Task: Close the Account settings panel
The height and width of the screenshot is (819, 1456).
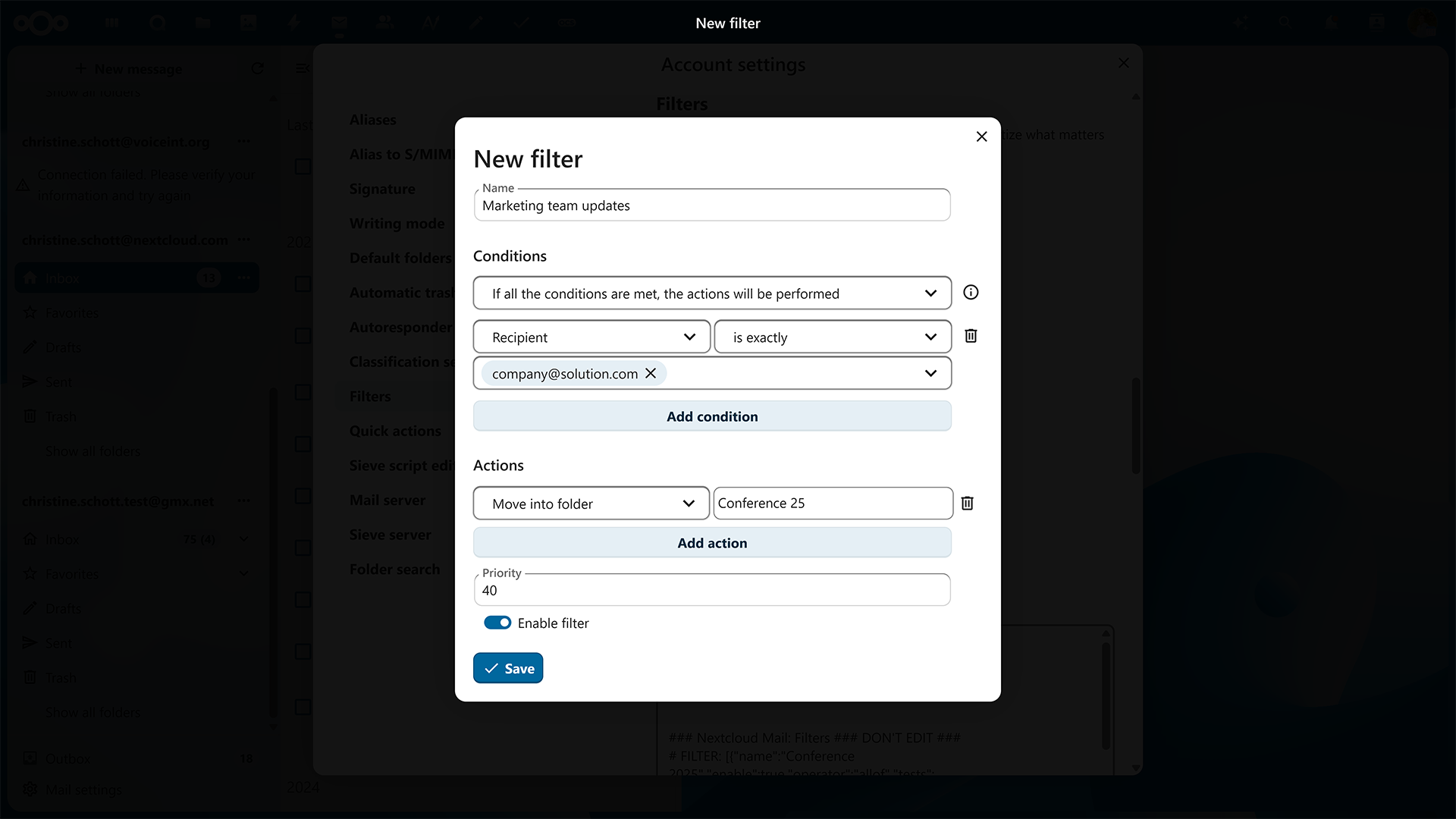Action: click(x=1123, y=64)
